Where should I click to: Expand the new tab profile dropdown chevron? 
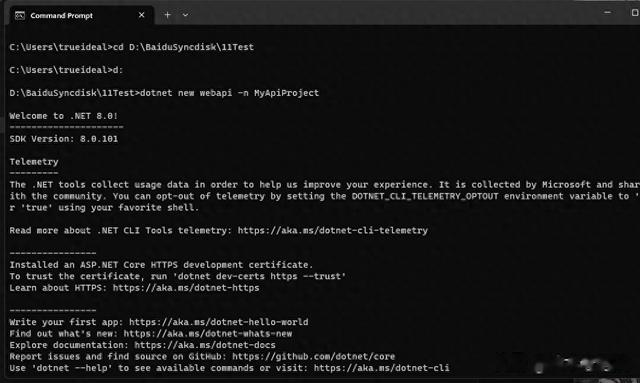click(x=185, y=15)
